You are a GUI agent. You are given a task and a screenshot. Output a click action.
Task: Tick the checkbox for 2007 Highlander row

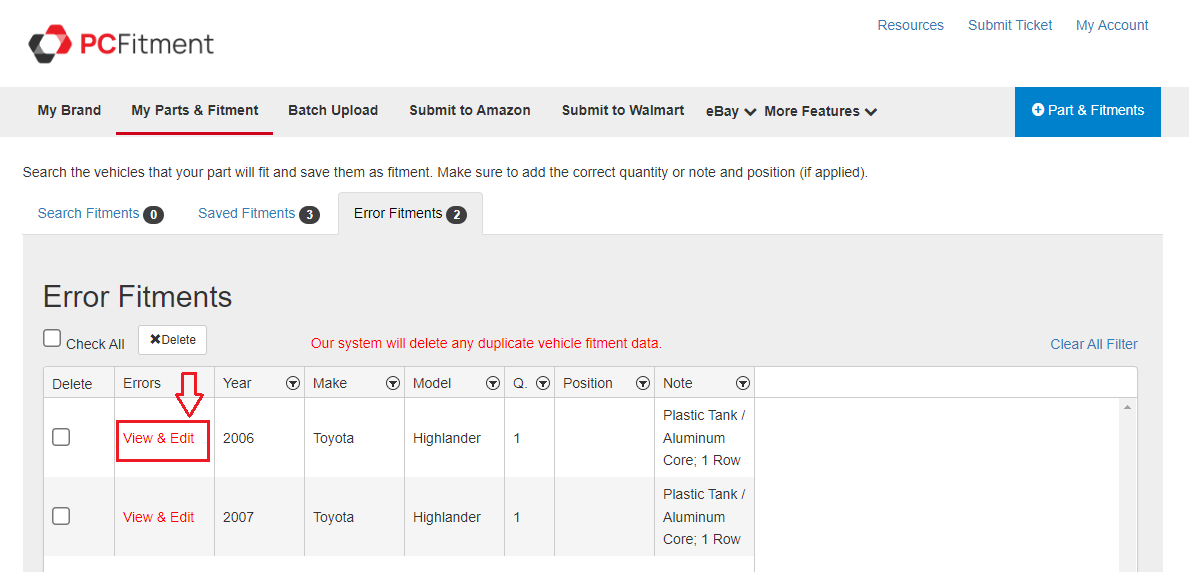61,516
